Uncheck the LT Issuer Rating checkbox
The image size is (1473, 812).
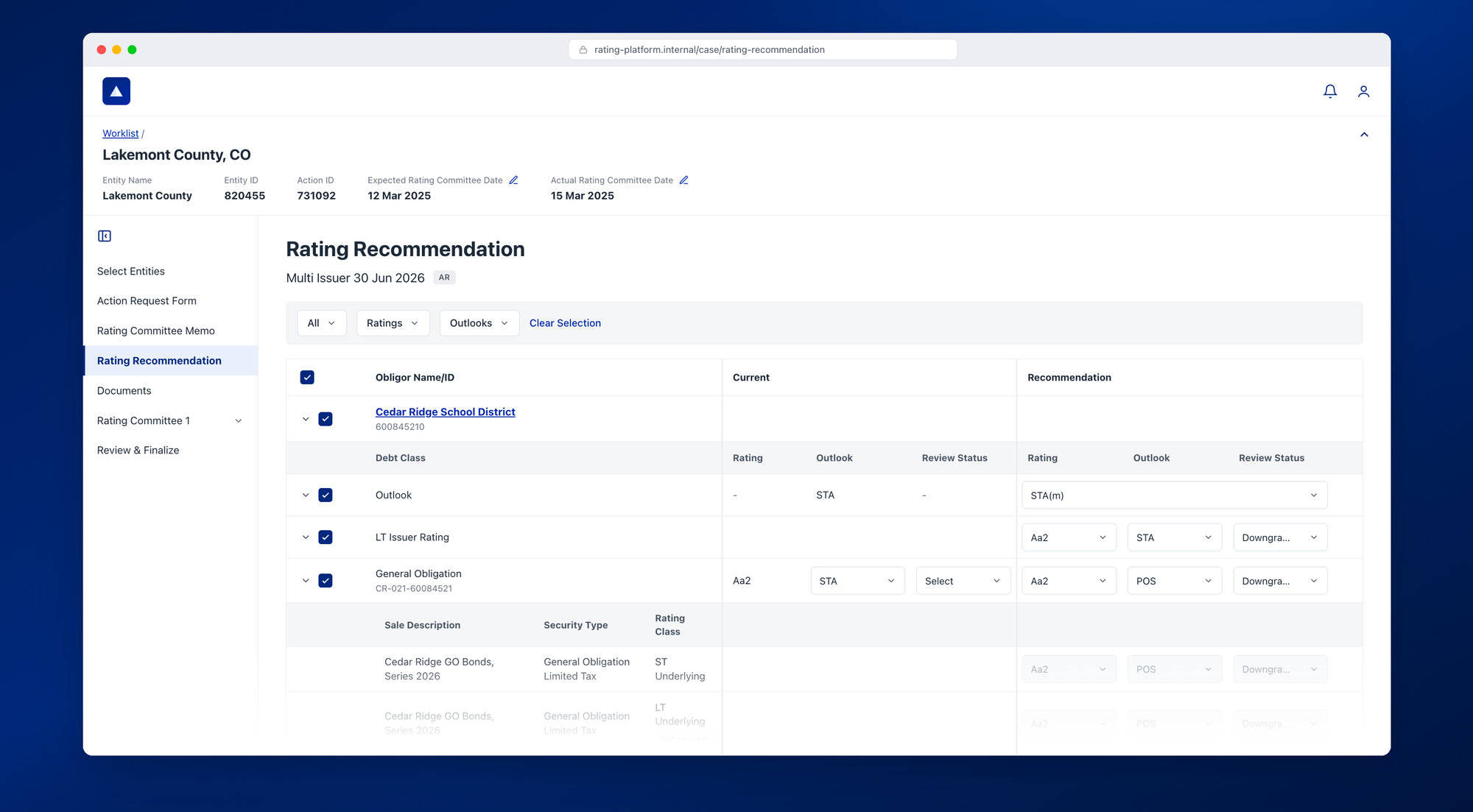click(326, 537)
